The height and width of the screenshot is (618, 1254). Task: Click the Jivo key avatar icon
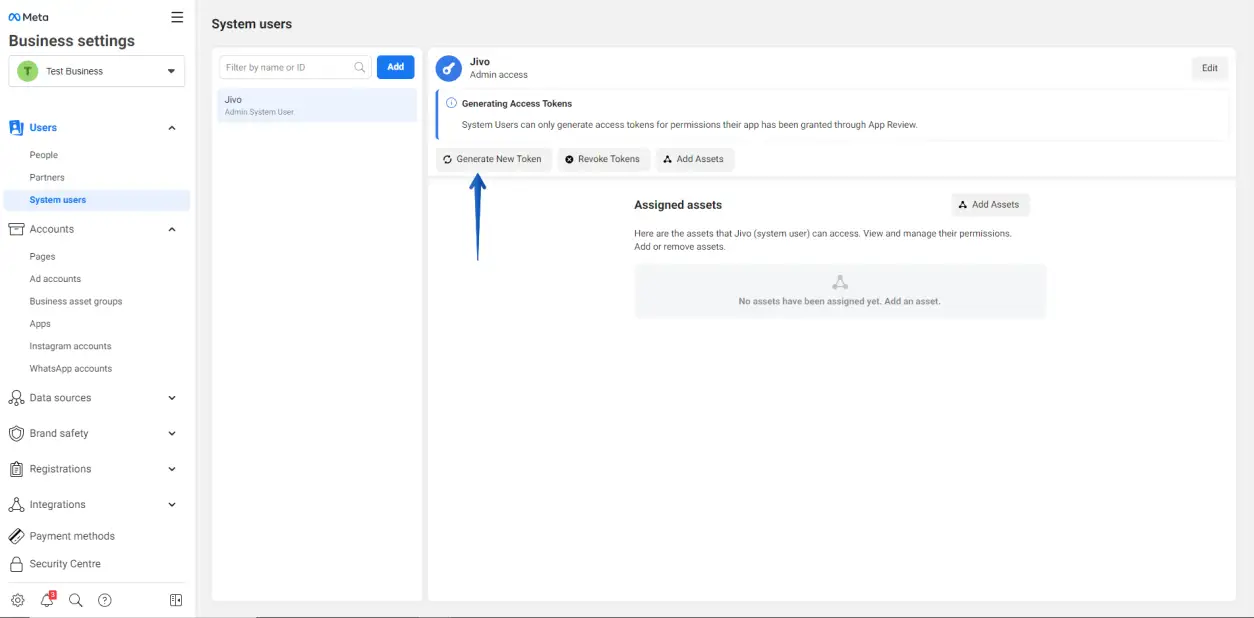point(449,68)
